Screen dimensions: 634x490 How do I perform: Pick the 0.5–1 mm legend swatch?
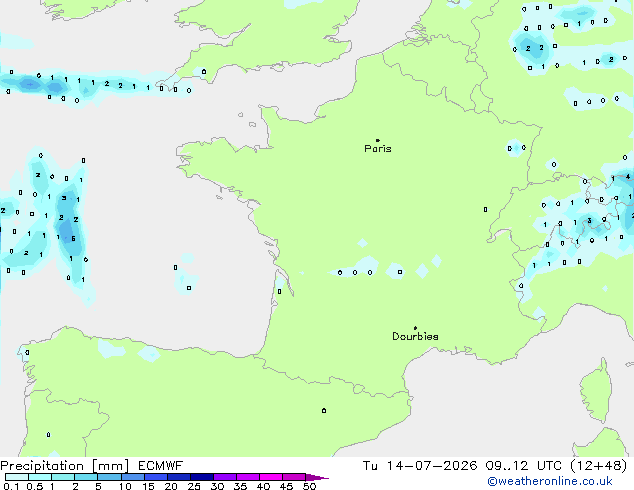[40, 477]
